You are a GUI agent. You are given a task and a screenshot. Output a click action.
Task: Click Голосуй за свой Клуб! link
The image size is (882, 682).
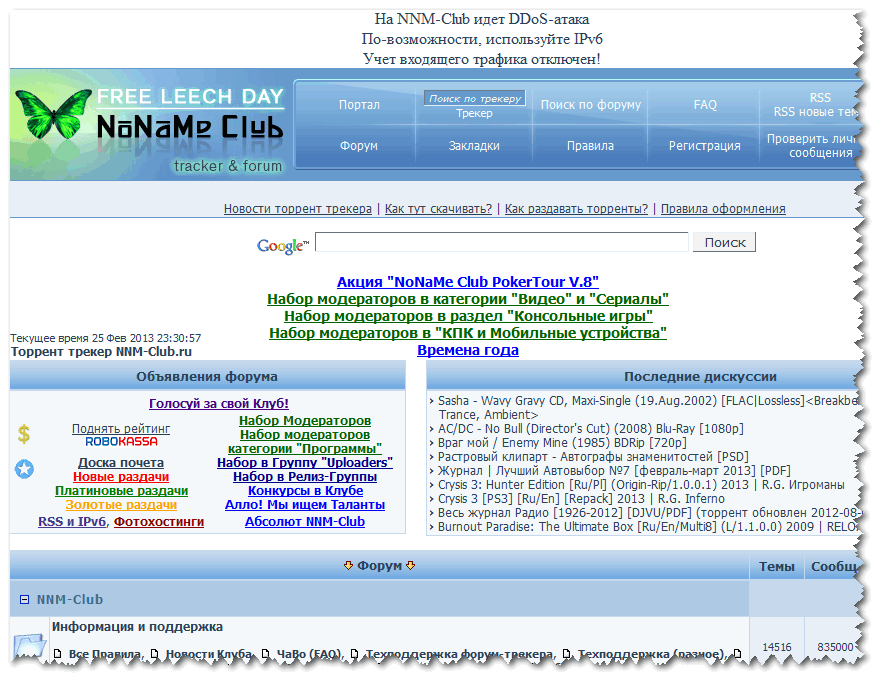click(x=219, y=403)
